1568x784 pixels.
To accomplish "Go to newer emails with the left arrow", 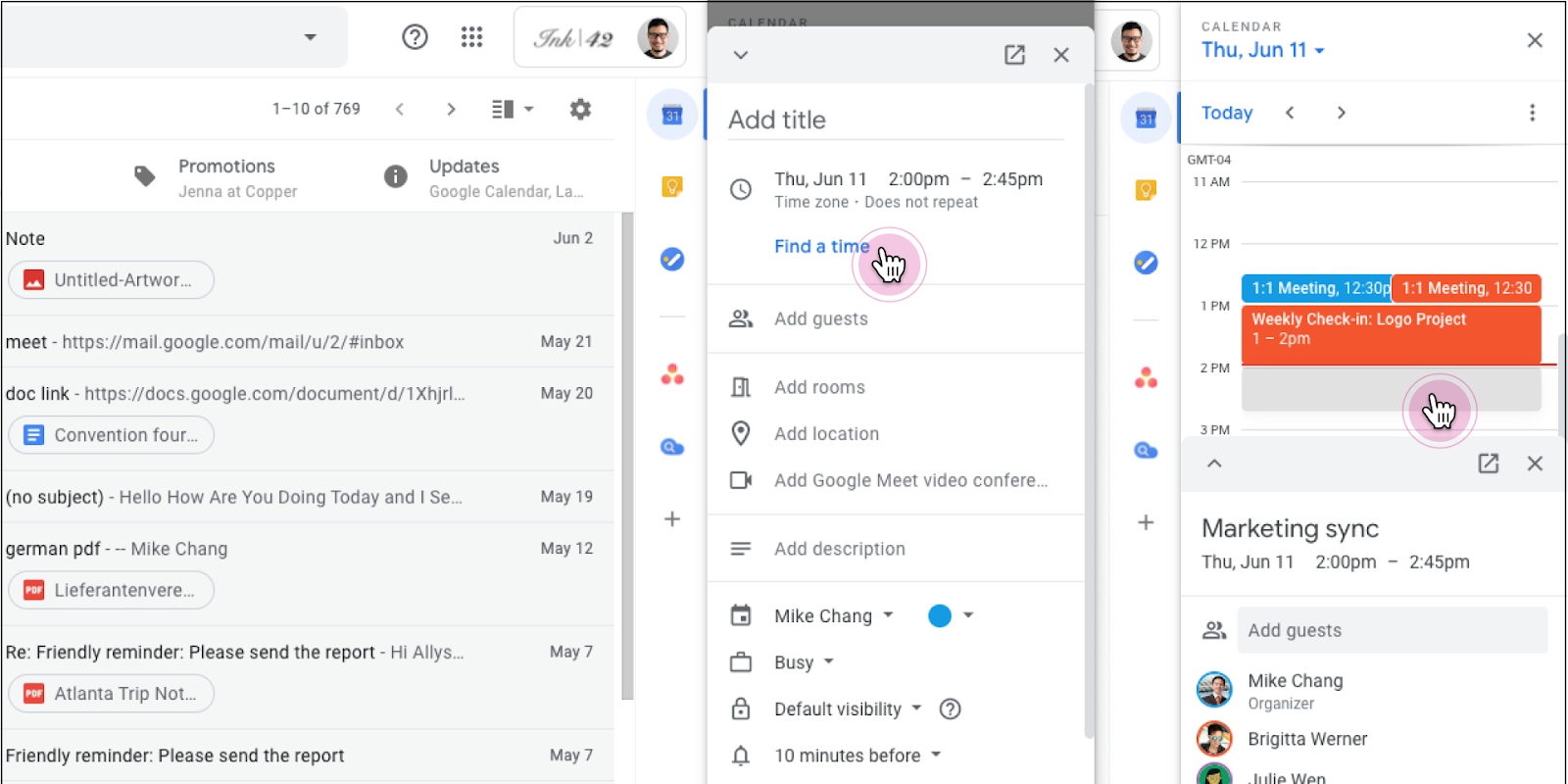I will point(400,109).
